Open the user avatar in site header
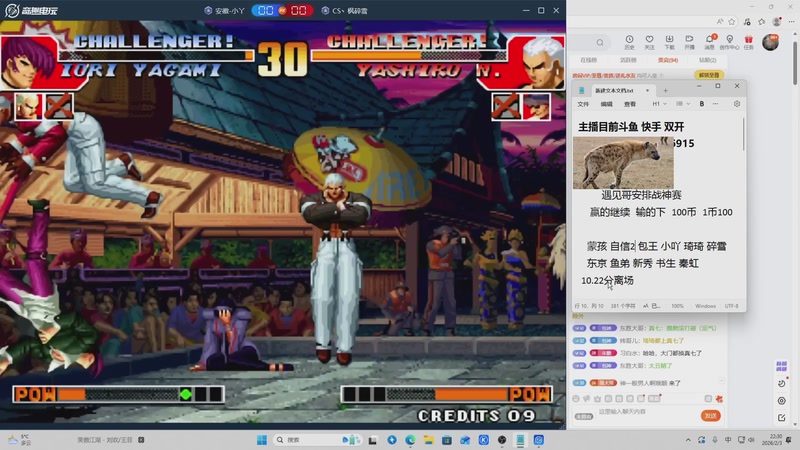Image resolution: width=800 pixels, height=450 pixels. (x=770, y=42)
